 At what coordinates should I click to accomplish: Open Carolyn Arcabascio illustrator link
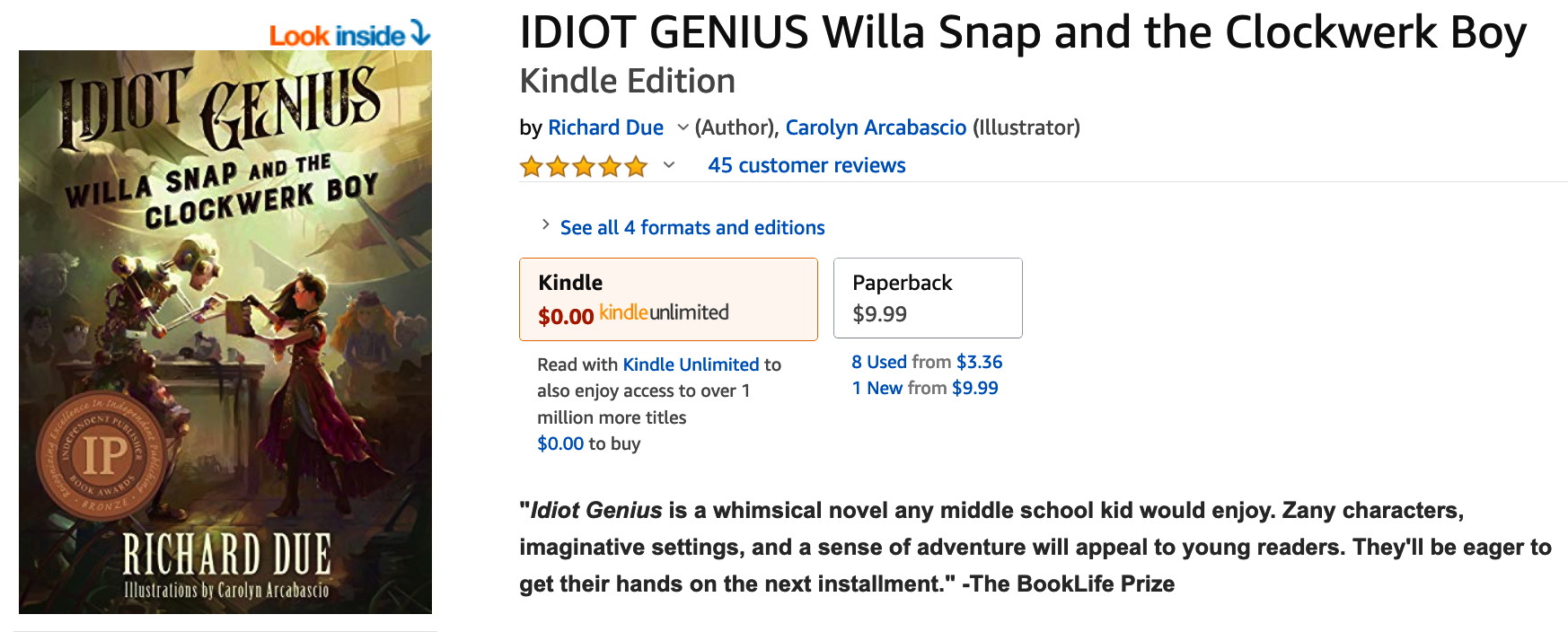876,127
